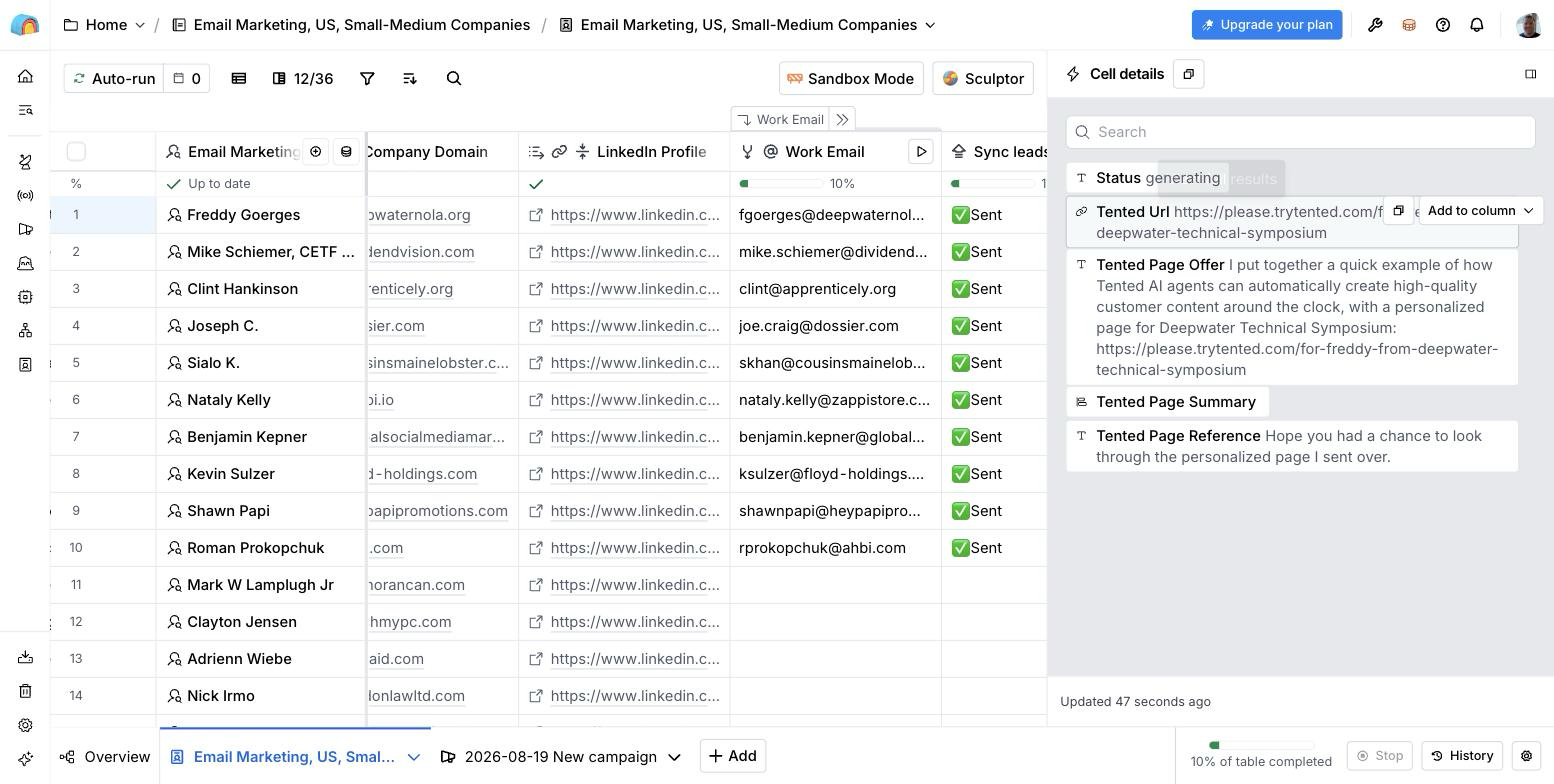The width and height of the screenshot is (1554, 784).
Task: Toggle the select-all rows checkbox
Action: pos(76,151)
